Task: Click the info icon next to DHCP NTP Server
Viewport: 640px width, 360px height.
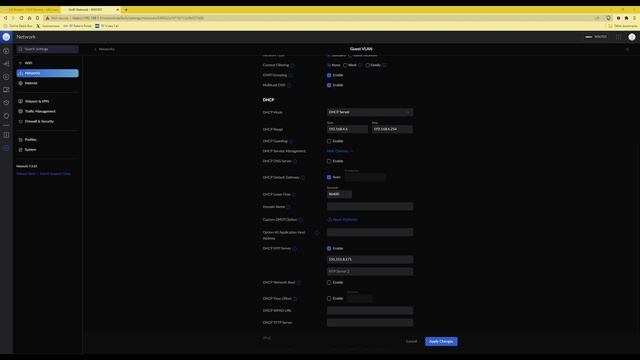Action: click(295, 249)
